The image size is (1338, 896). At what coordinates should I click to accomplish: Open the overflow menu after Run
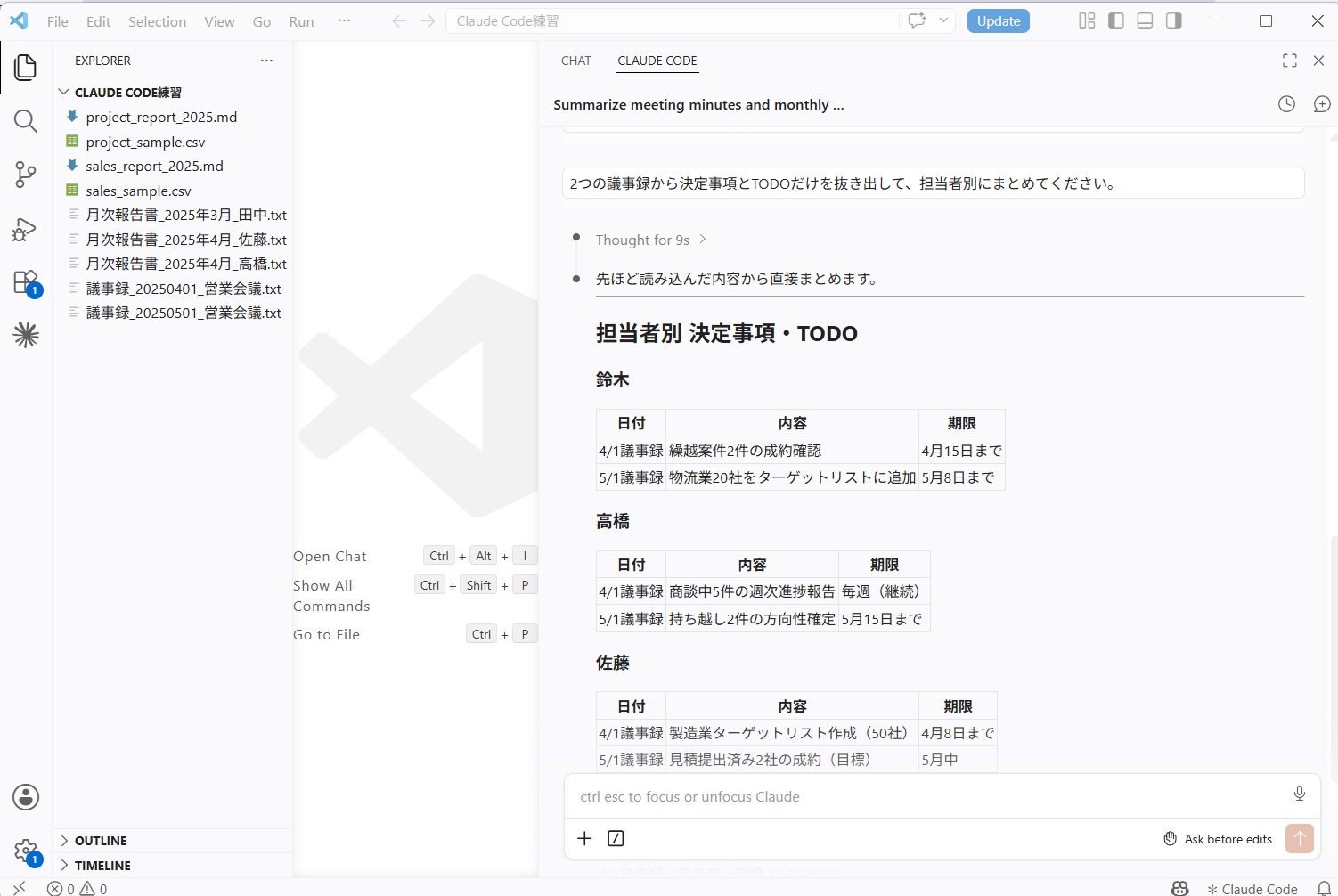(344, 21)
